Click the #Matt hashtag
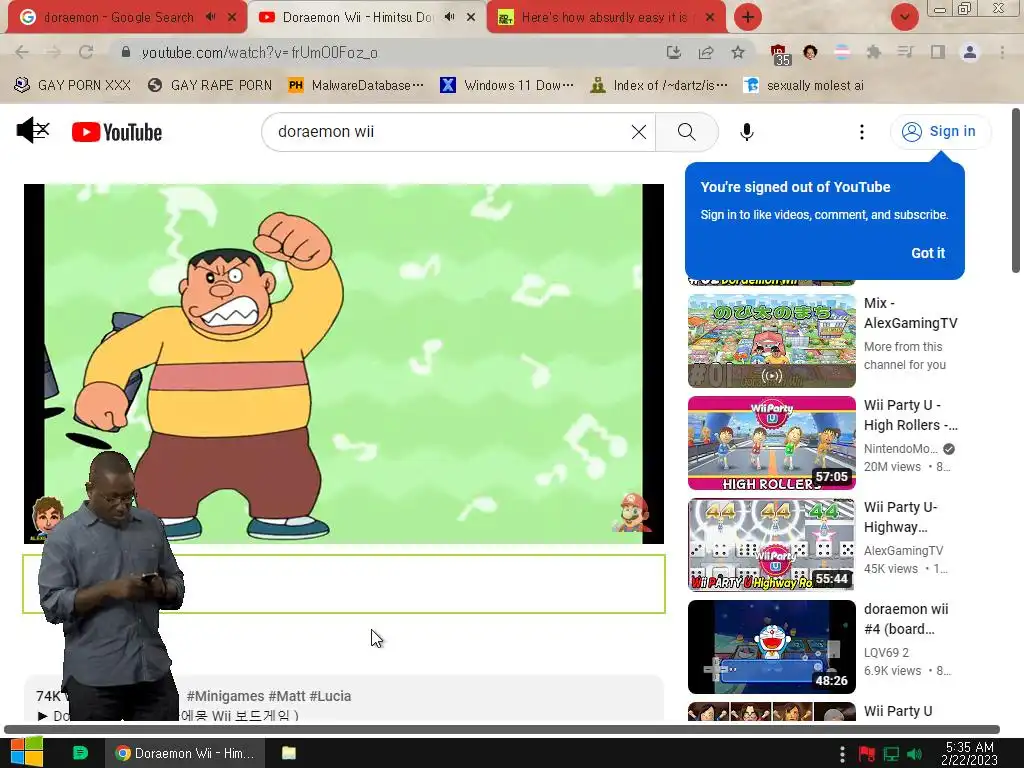 click(286, 696)
